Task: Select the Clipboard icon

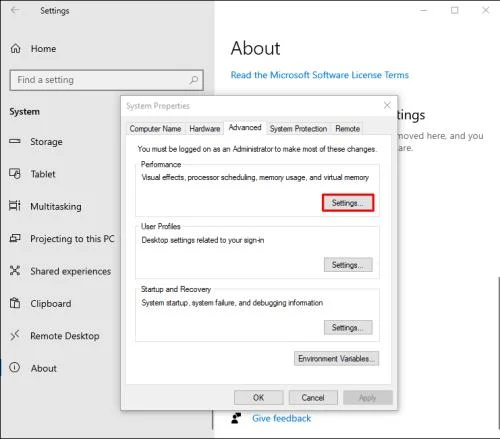Action: coord(15,303)
